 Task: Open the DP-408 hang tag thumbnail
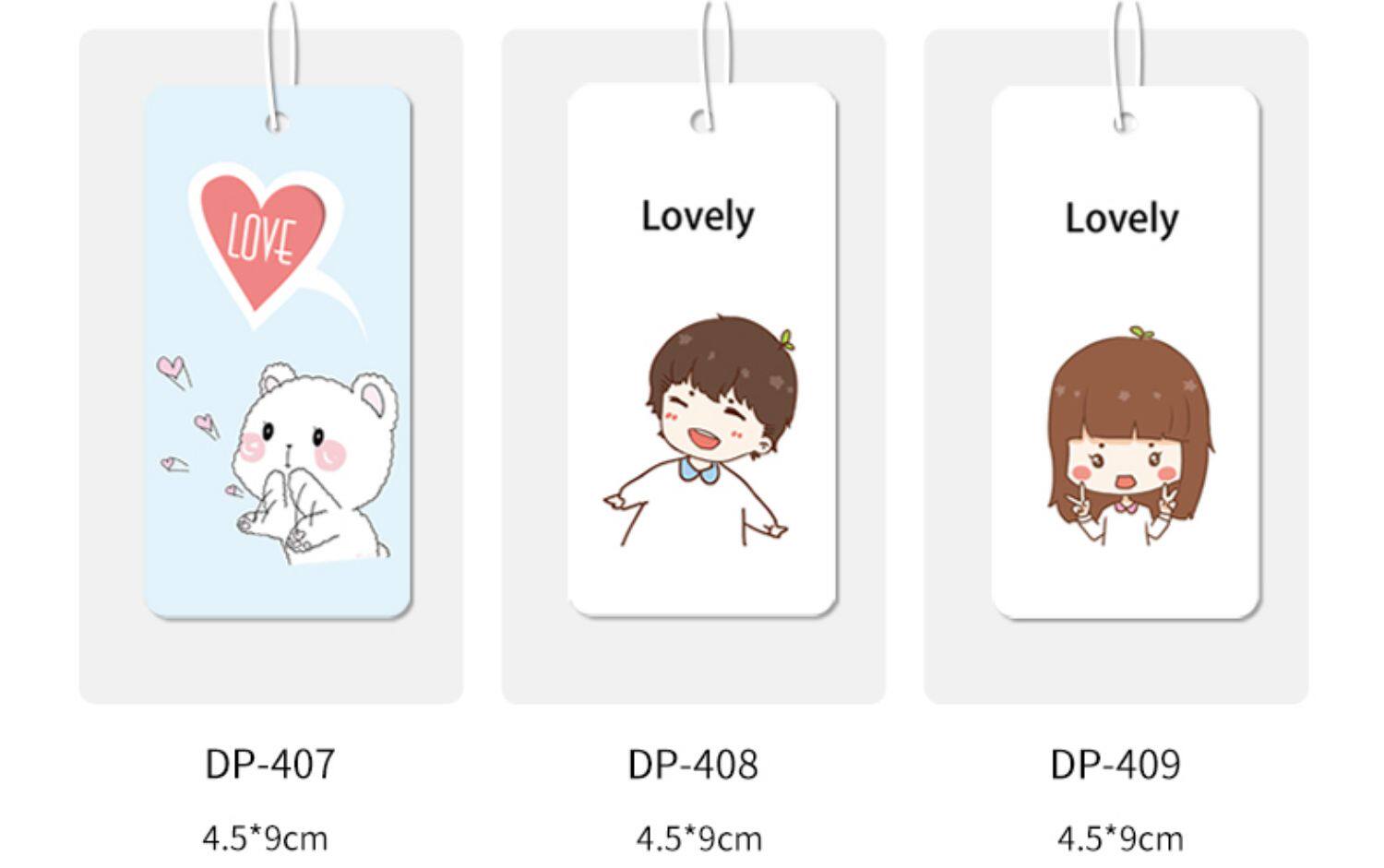click(x=702, y=351)
